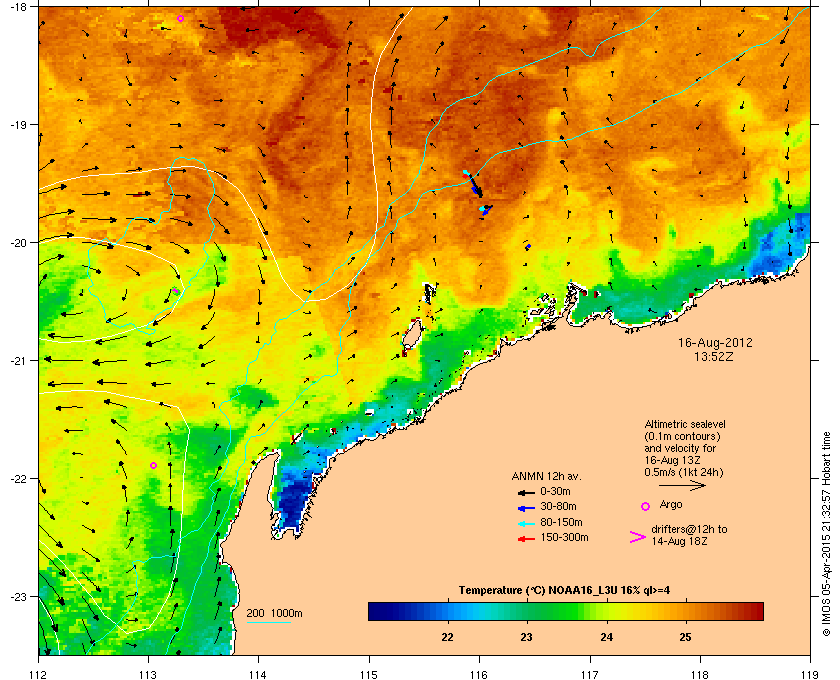Click the red 150-300m legend arrow
This screenshot has width=840, height=680.
coord(526,539)
